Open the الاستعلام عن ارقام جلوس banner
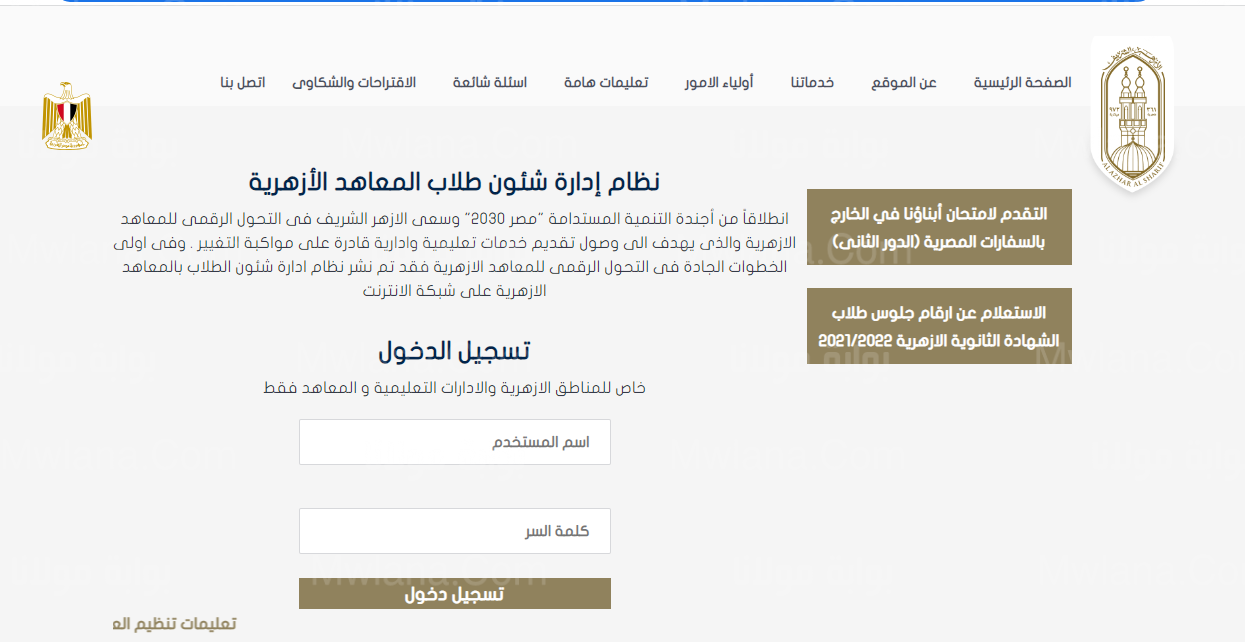The image size is (1245, 642). tap(939, 326)
